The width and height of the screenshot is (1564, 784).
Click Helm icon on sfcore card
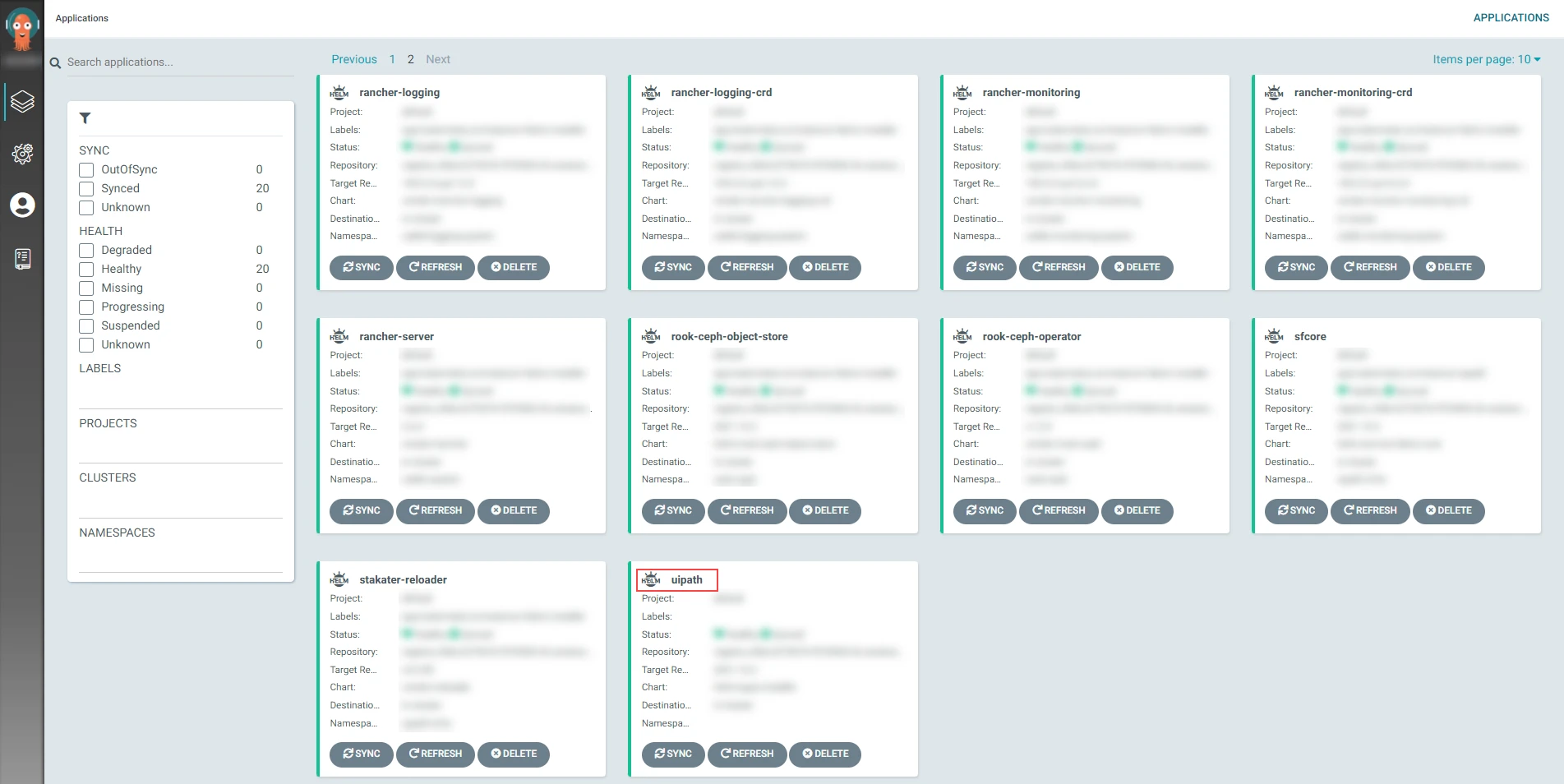click(x=1274, y=336)
